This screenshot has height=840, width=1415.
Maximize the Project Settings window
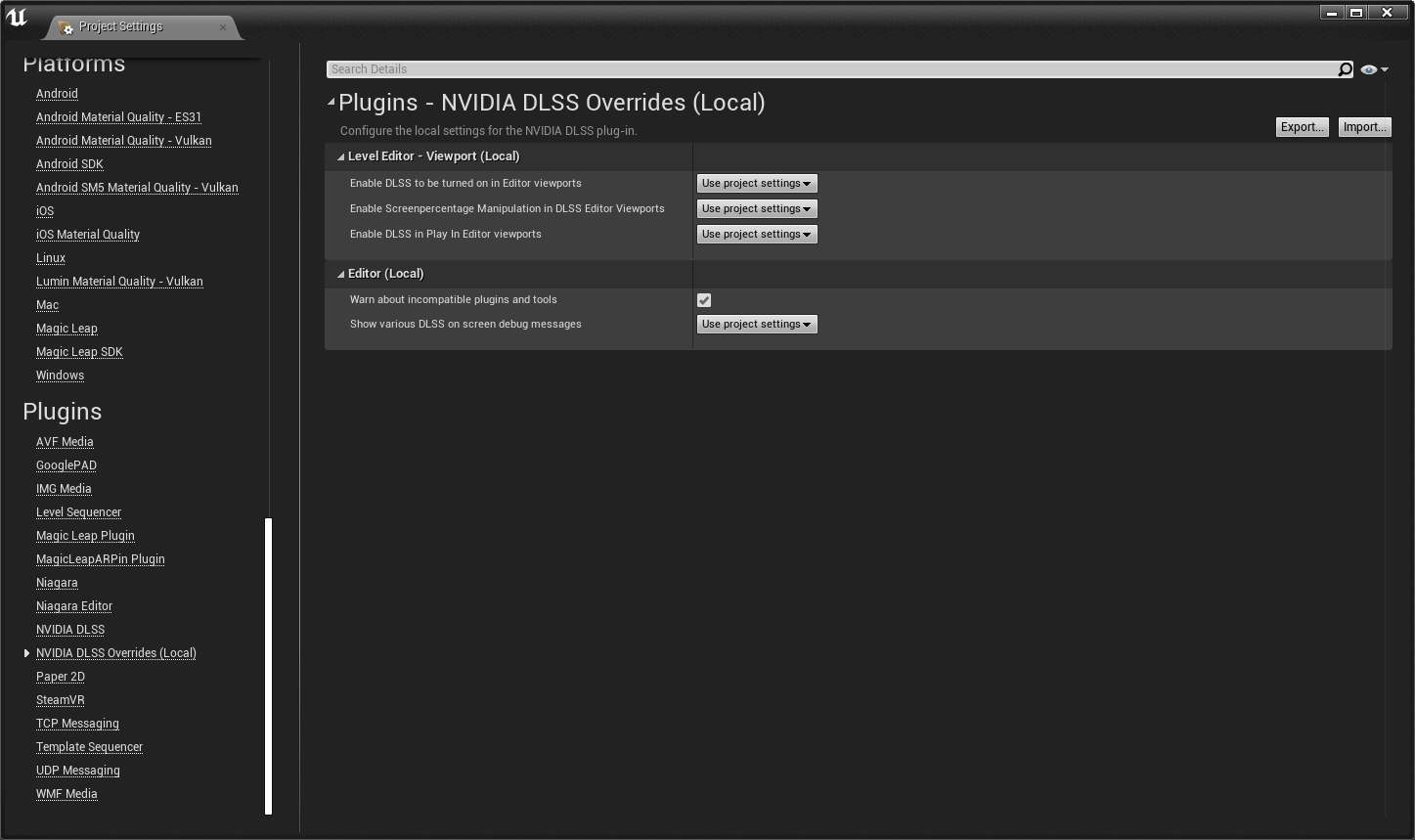coord(1356,13)
